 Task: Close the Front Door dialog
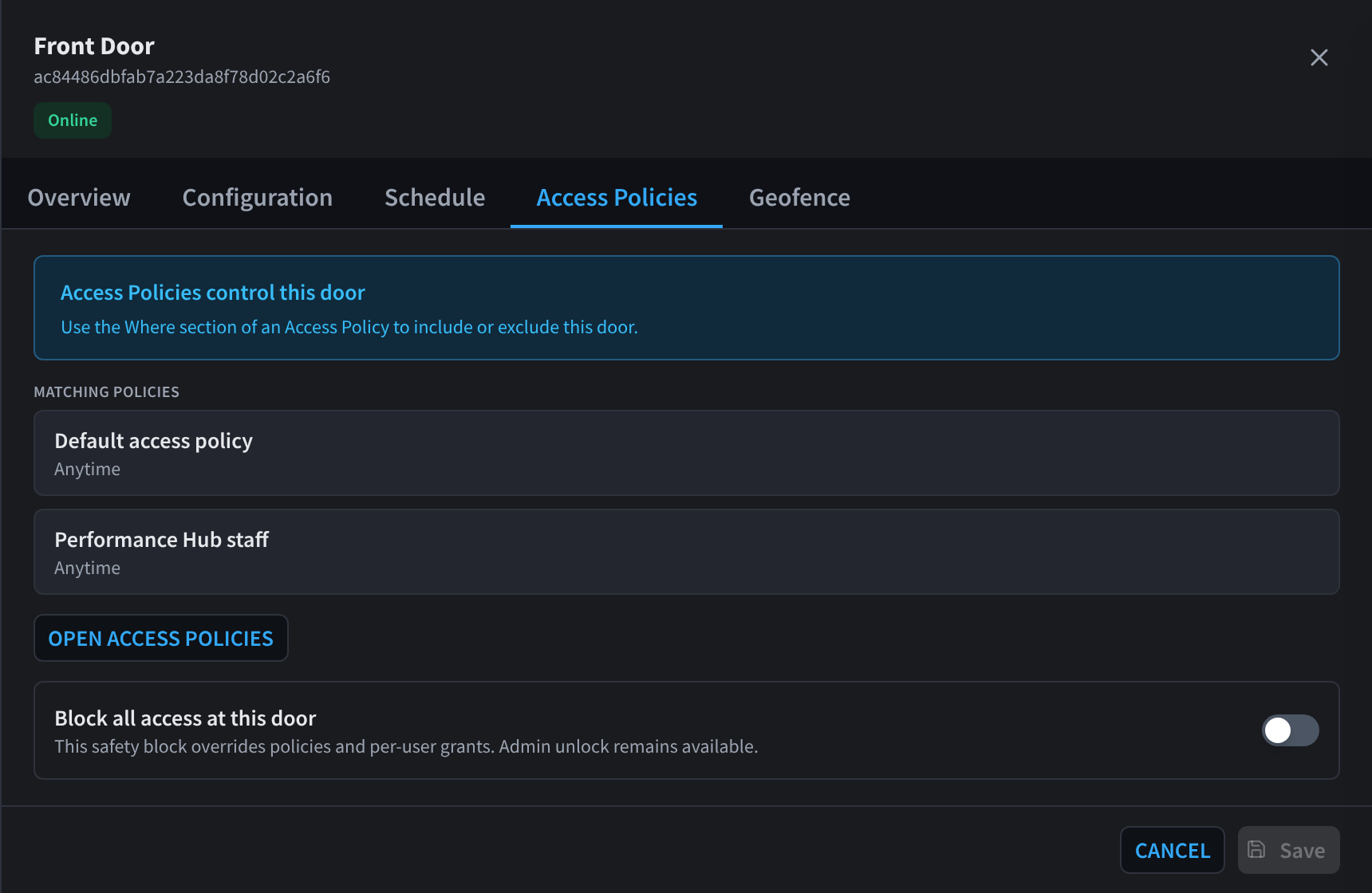[x=1319, y=57]
